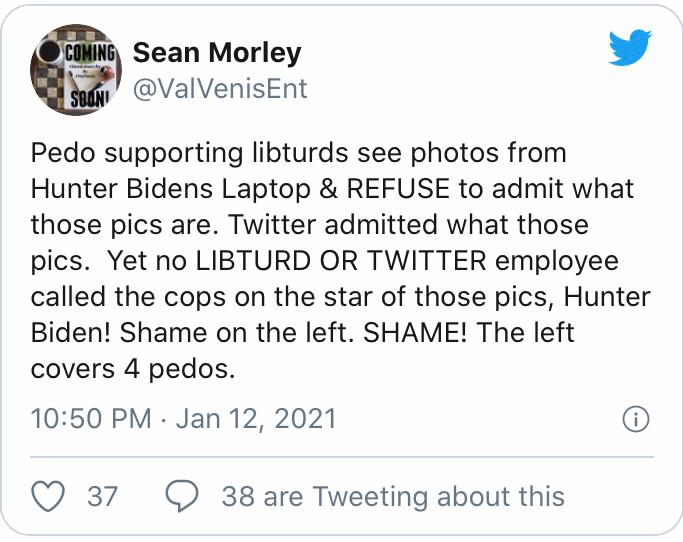Open the Sean Morley profile picture
This screenshot has width=683, height=542.
(75, 70)
